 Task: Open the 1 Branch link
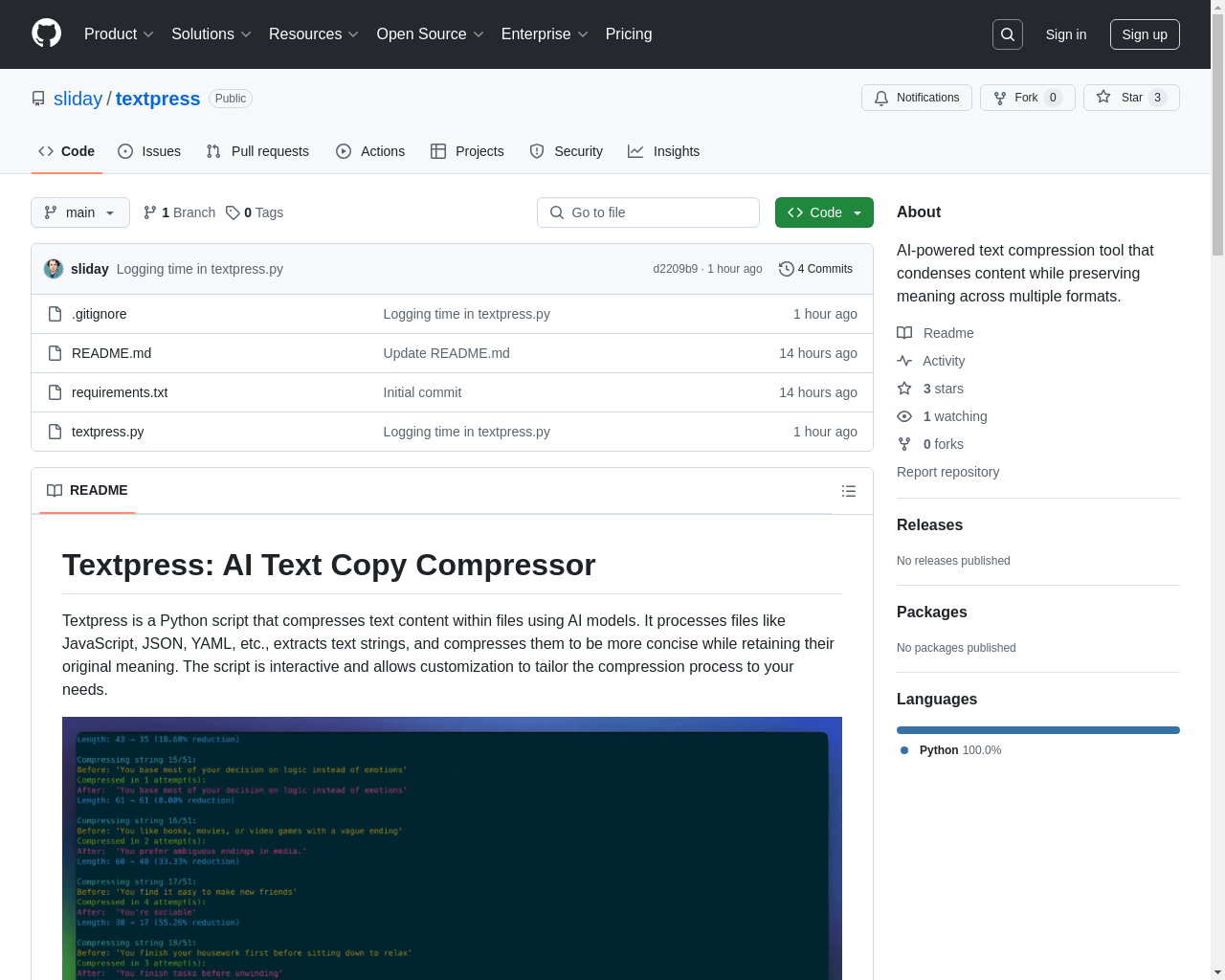coord(179,212)
